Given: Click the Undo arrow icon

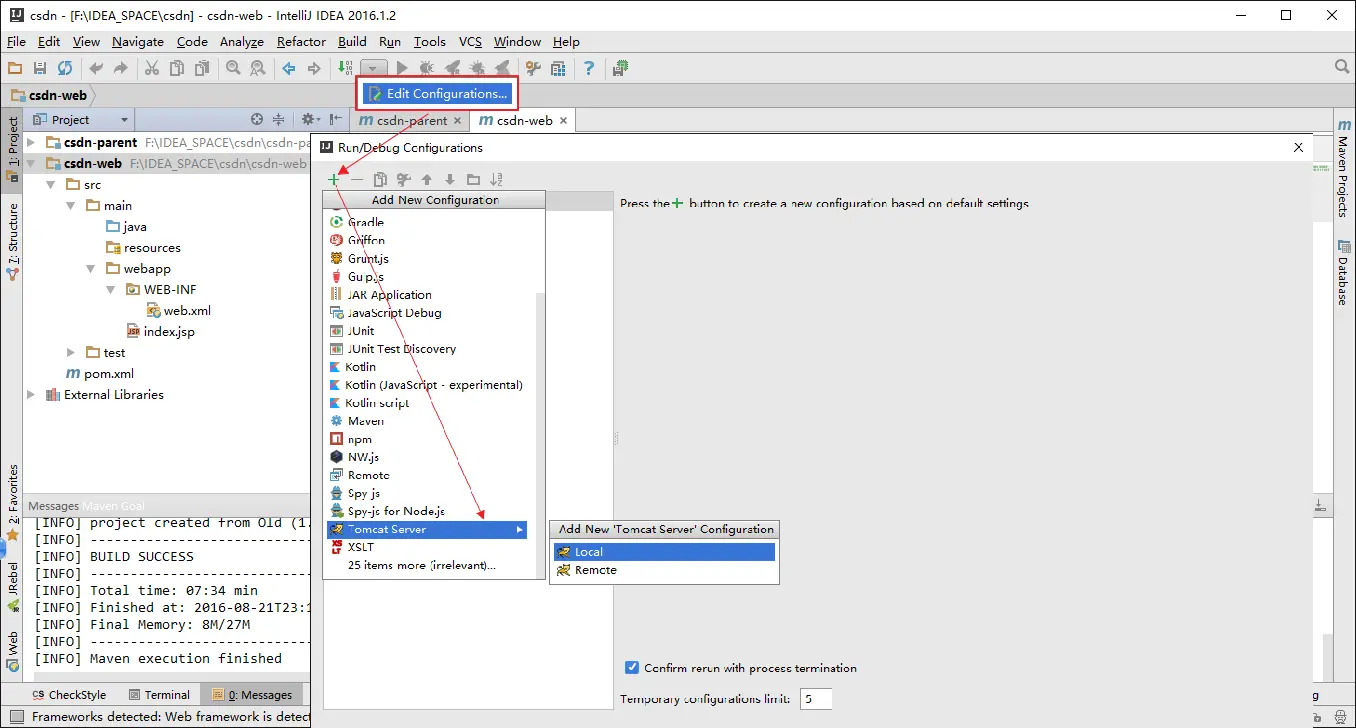Looking at the screenshot, I should (x=96, y=68).
